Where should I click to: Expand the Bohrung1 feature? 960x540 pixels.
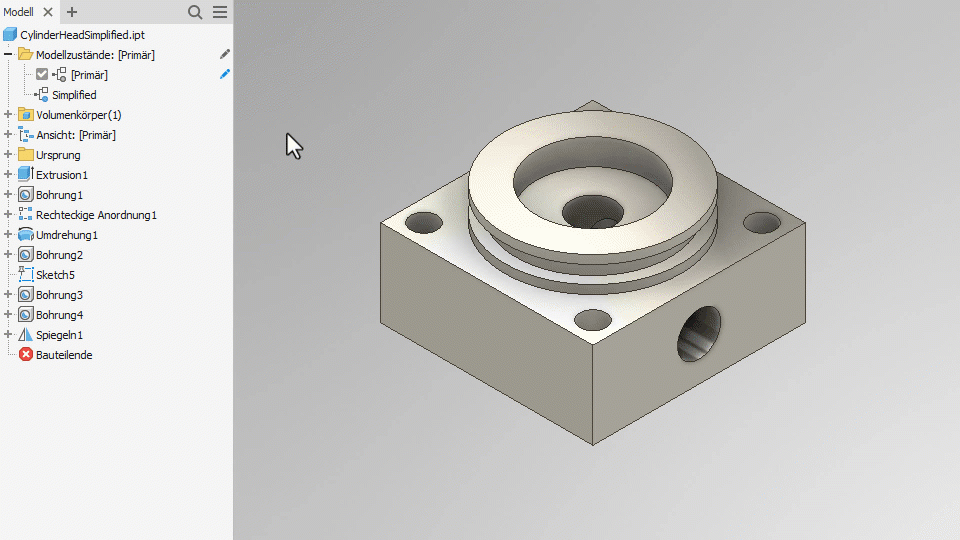(x=8, y=195)
